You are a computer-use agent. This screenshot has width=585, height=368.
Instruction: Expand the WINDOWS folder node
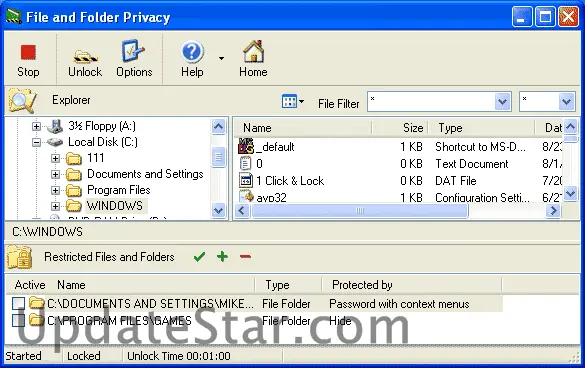[55, 206]
